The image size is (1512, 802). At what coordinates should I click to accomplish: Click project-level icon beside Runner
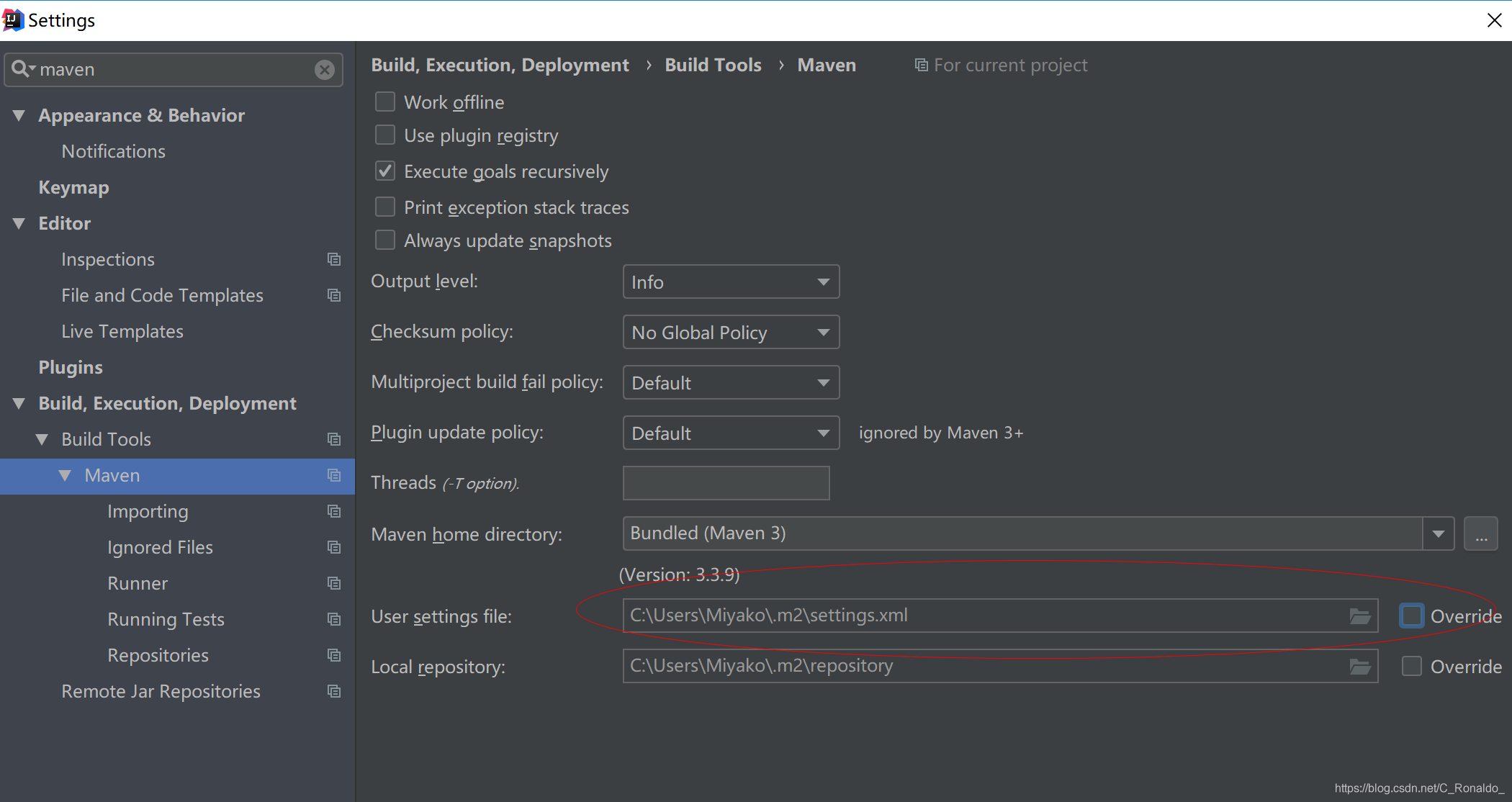(334, 583)
